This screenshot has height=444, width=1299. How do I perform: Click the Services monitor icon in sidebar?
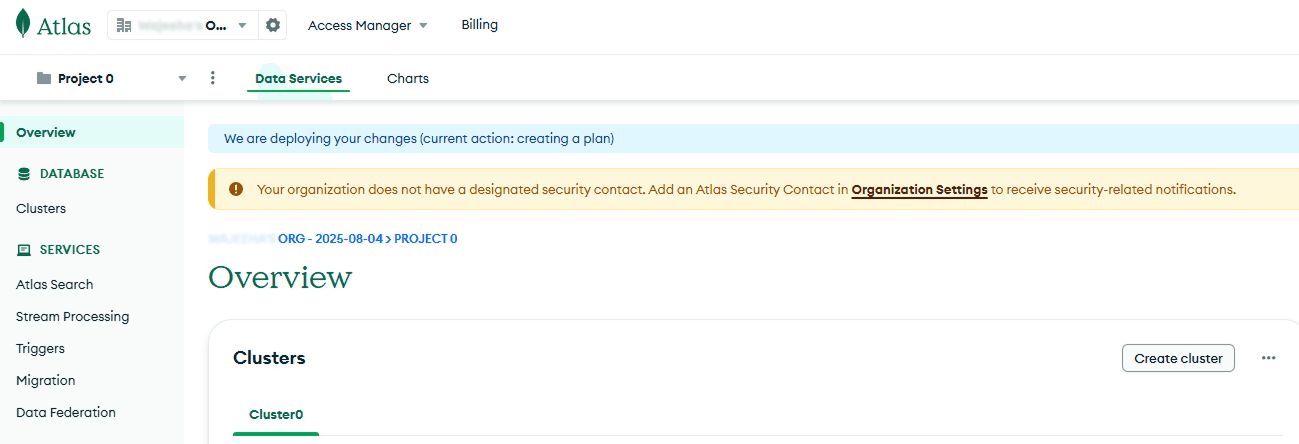[x=24, y=250]
